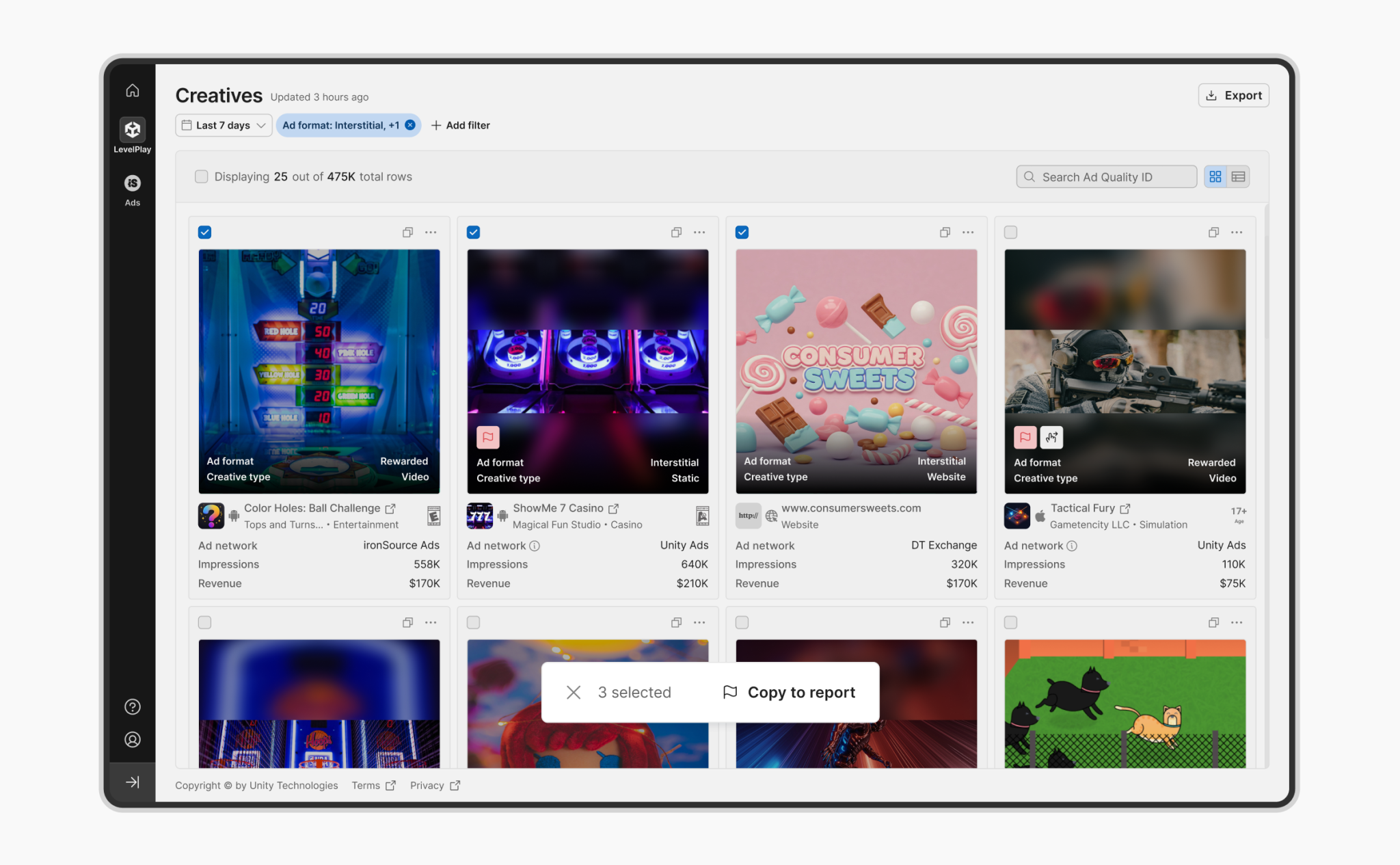Check the select-all rows checkbox
The image size is (1400, 865).
pos(201,176)
